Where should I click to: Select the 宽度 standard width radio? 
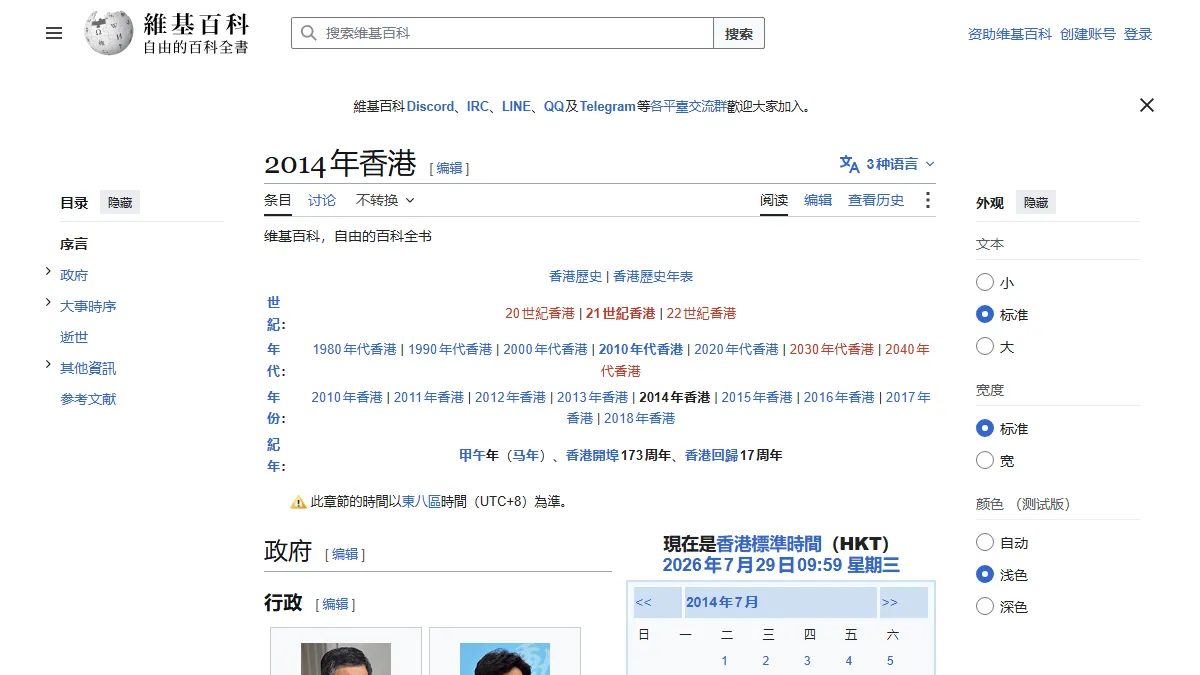tap(985, 428)
